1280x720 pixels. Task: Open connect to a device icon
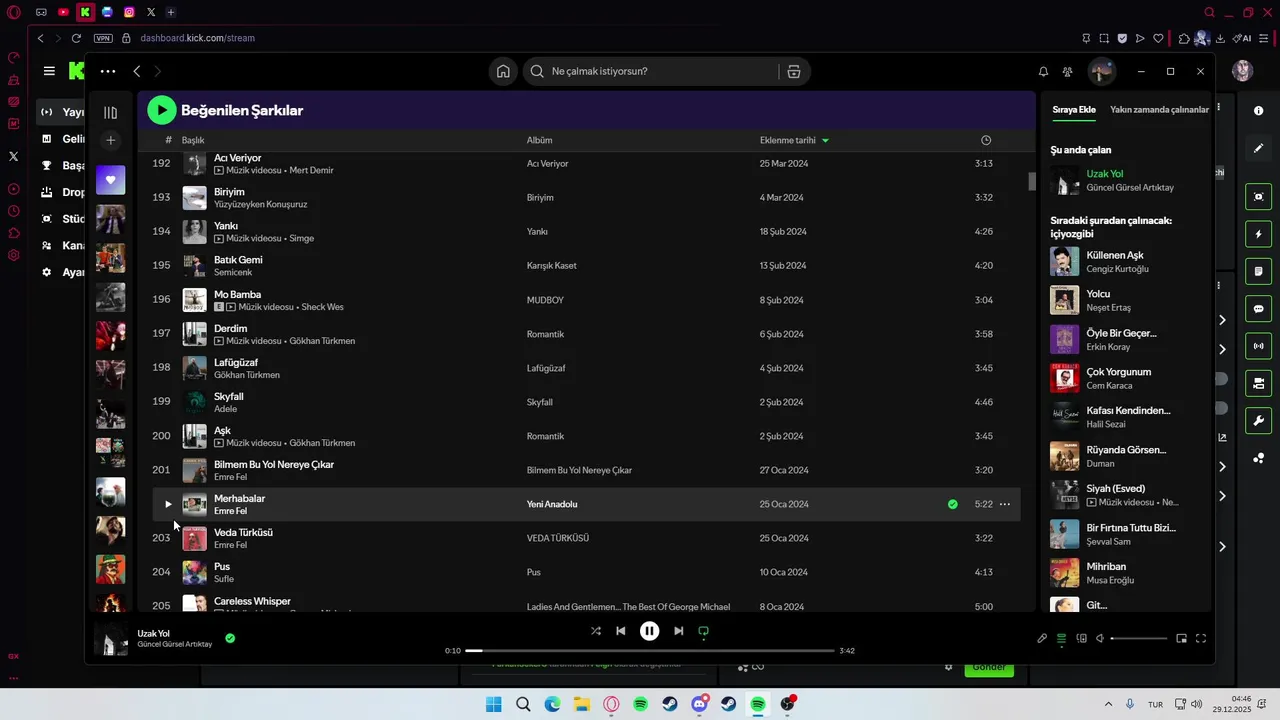(x=1081, y=638)
